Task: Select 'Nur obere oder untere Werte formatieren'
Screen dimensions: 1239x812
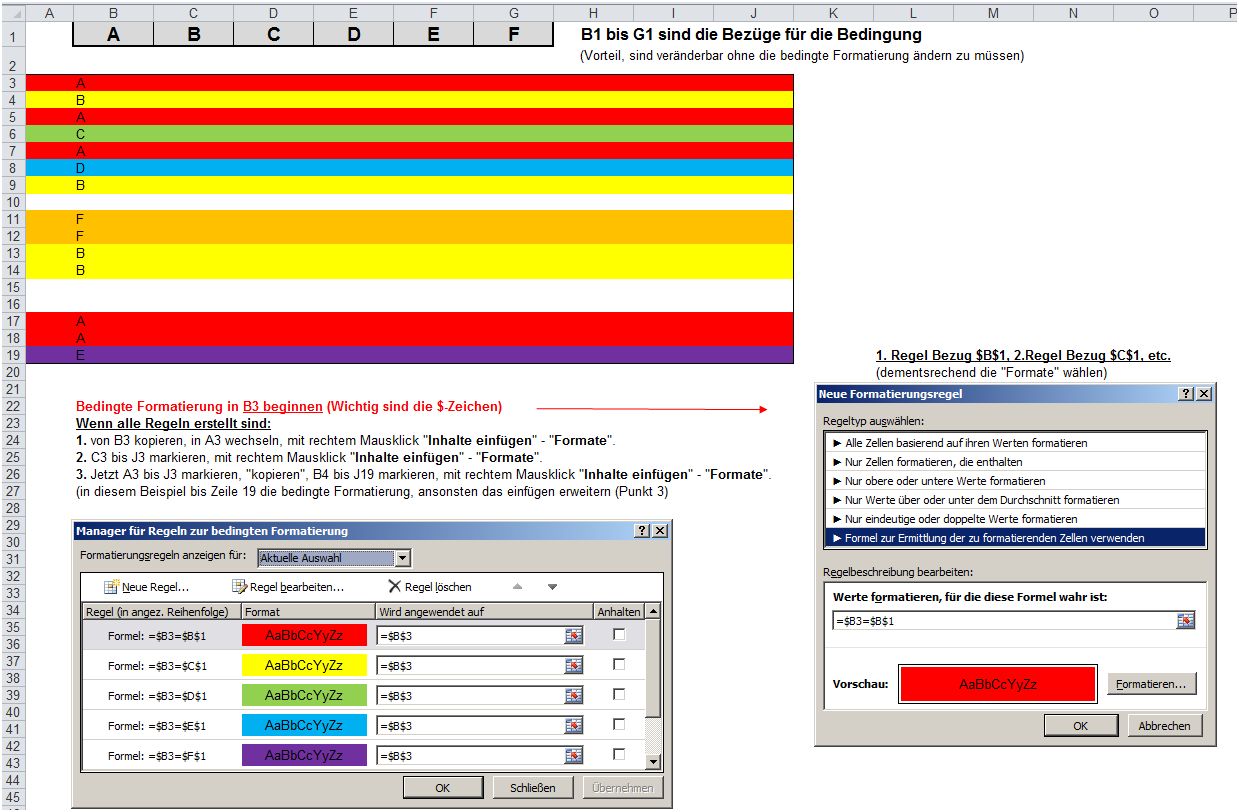Action: (x=1015, y=481)
